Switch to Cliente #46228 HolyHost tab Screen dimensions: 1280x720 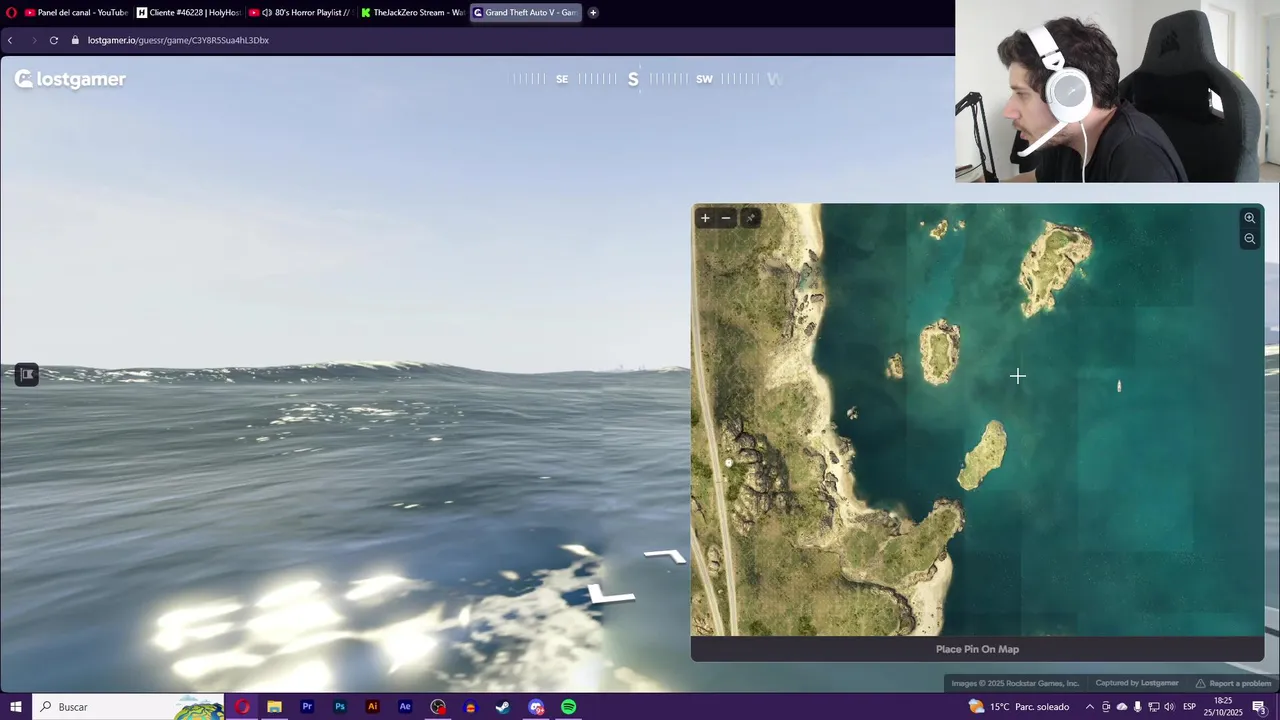click(x=188, y=13)
